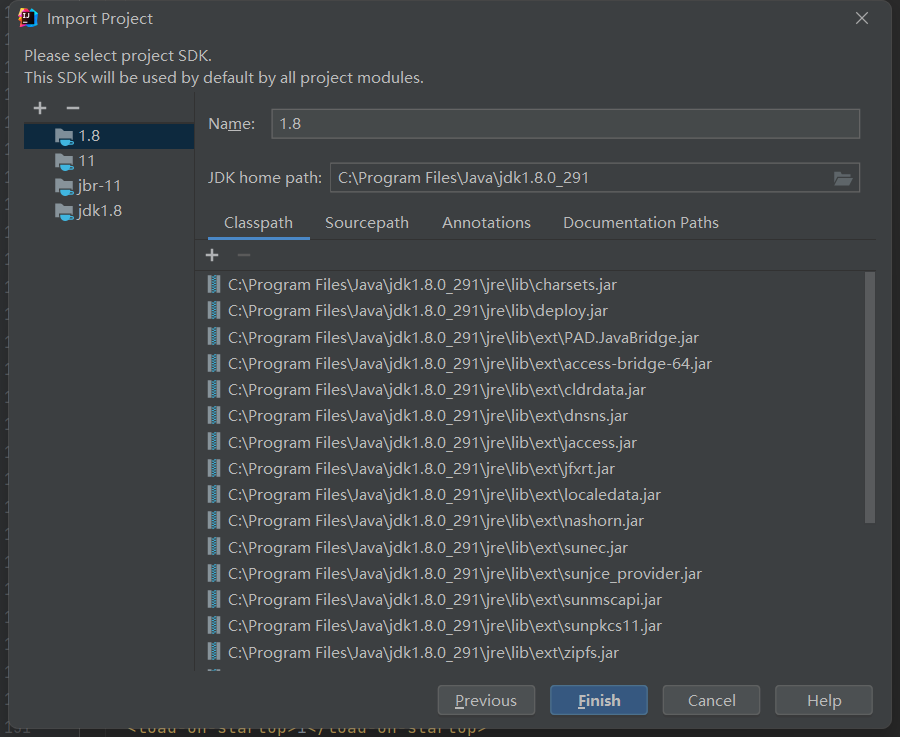
Task: Open Help for this dialog
Action: (x=824, y=700)
